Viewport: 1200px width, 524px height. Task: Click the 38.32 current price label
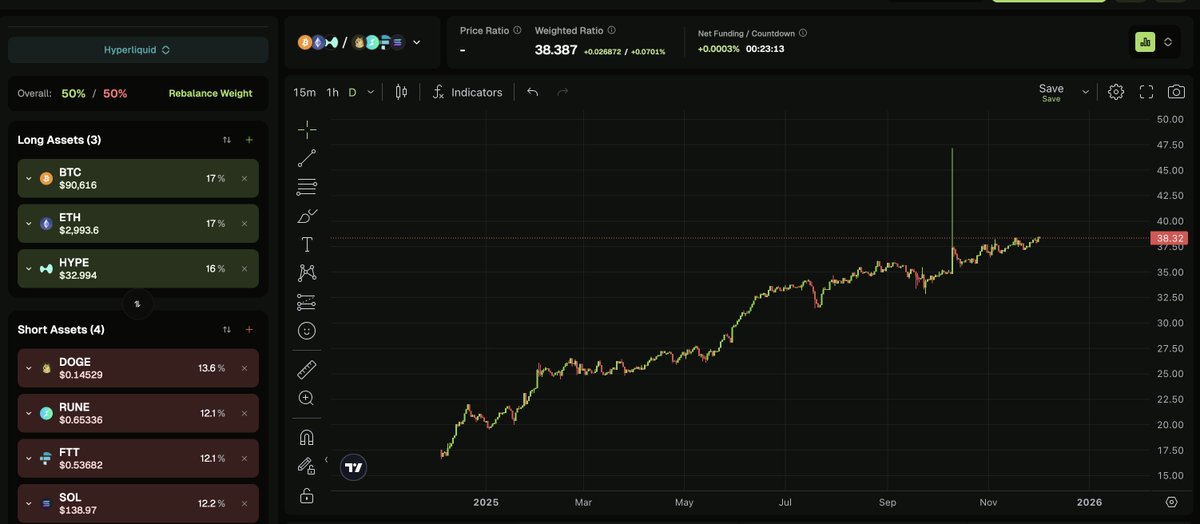(1168, 238)
